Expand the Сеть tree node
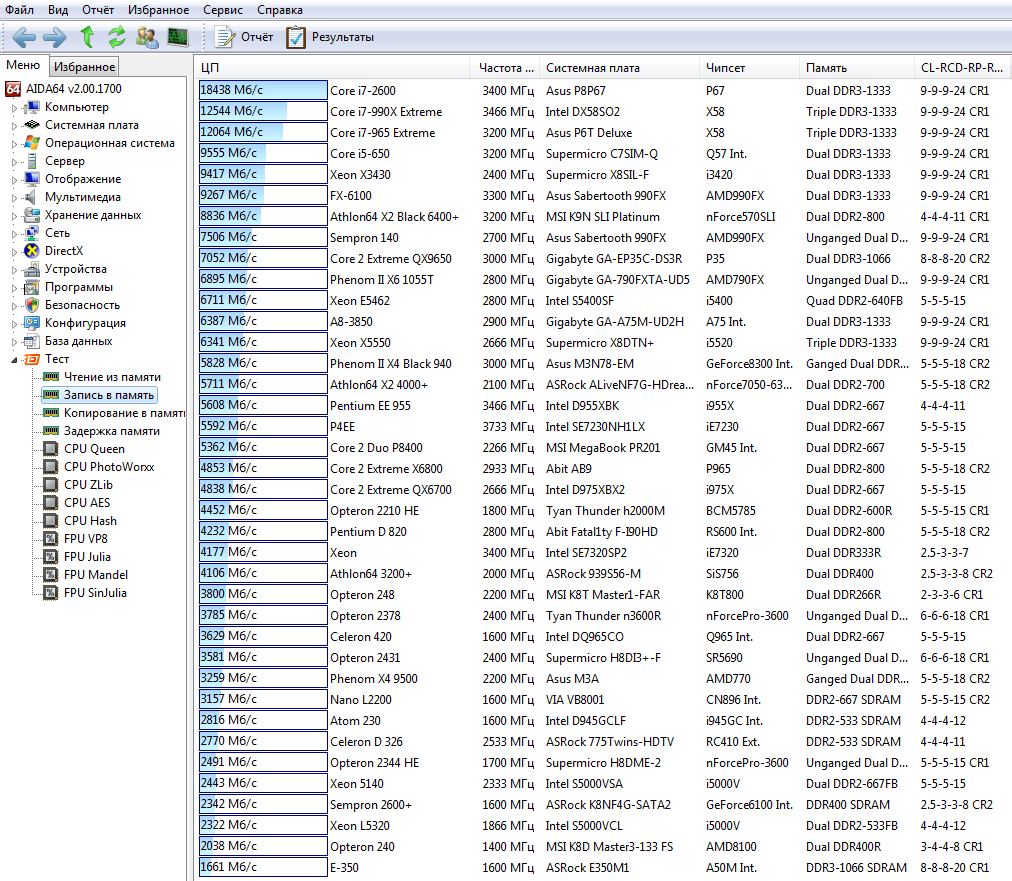This screenshot has height=881, width=1012. click(14, 234)
